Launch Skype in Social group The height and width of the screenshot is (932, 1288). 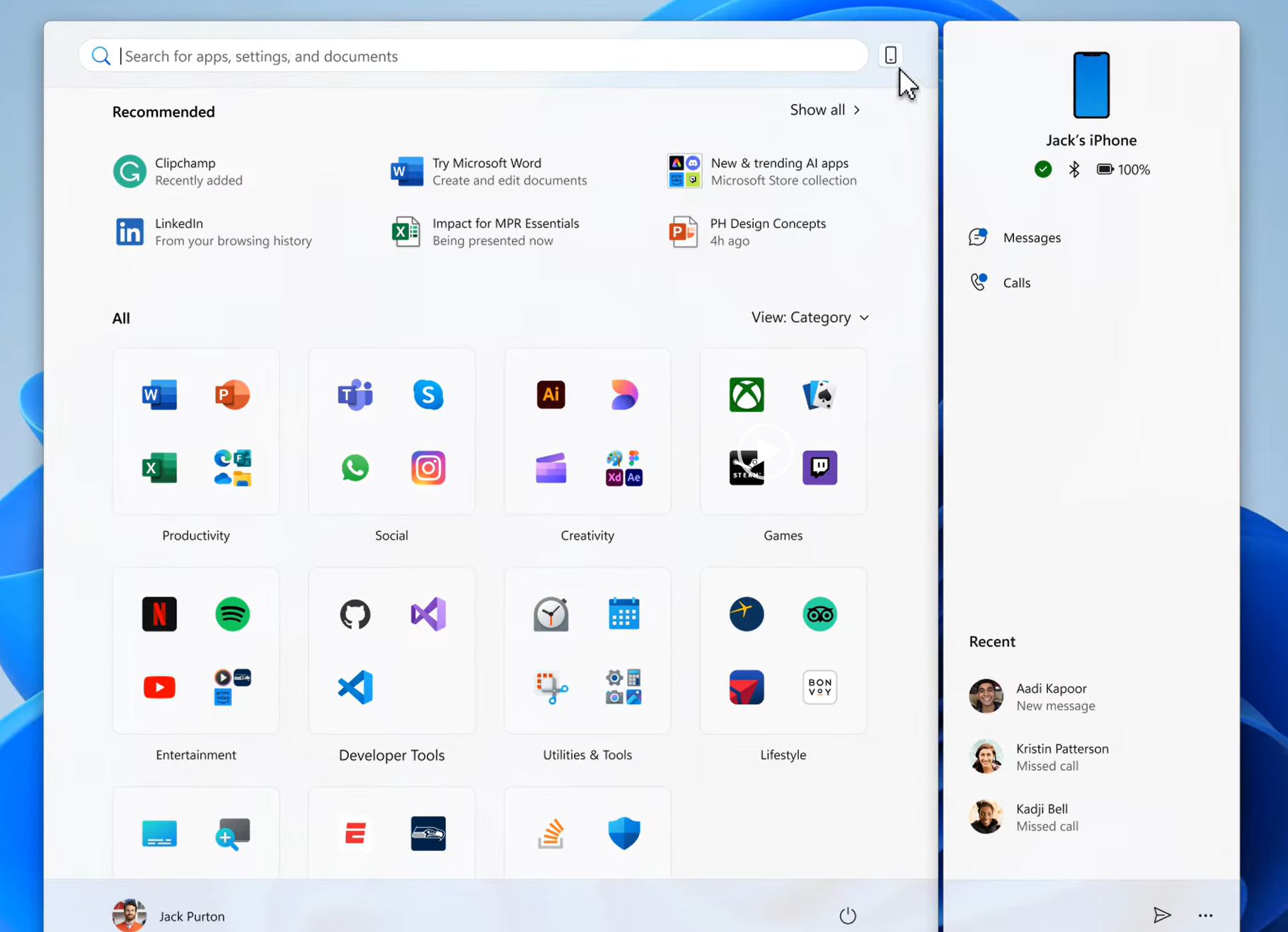click(428, 394)
